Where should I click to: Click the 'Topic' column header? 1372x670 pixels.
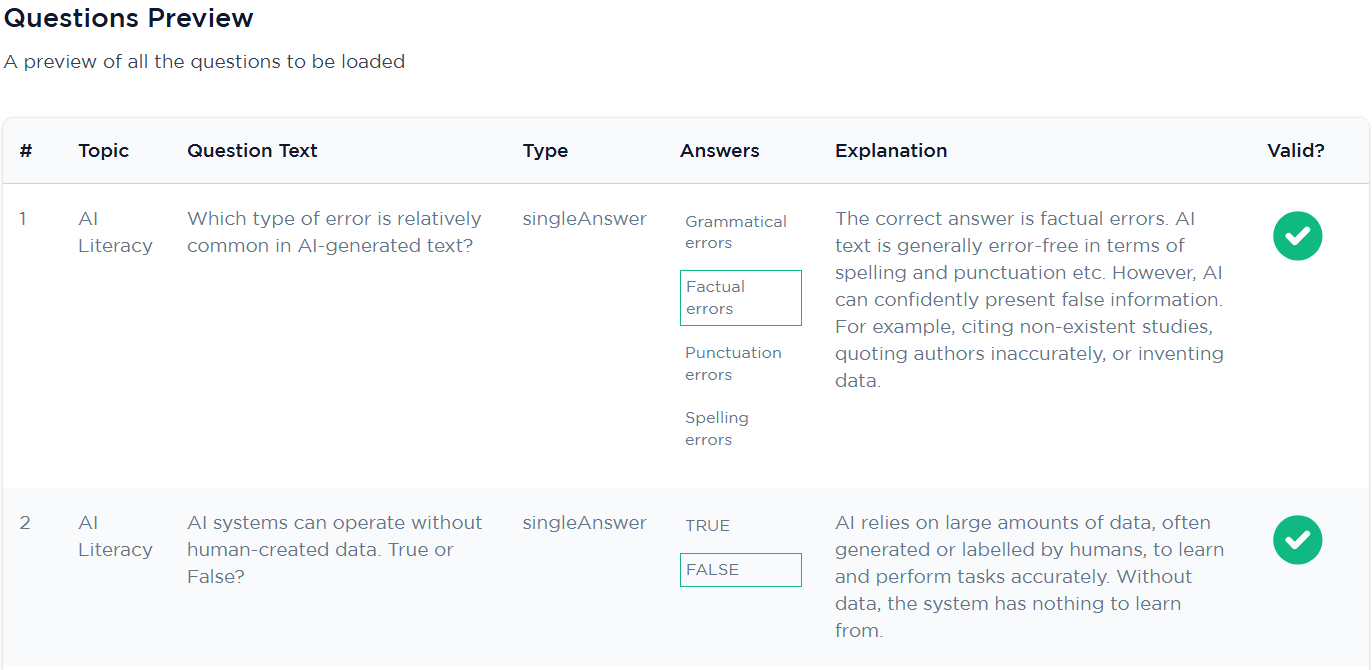pyautogui.click(x=104, y=151)
